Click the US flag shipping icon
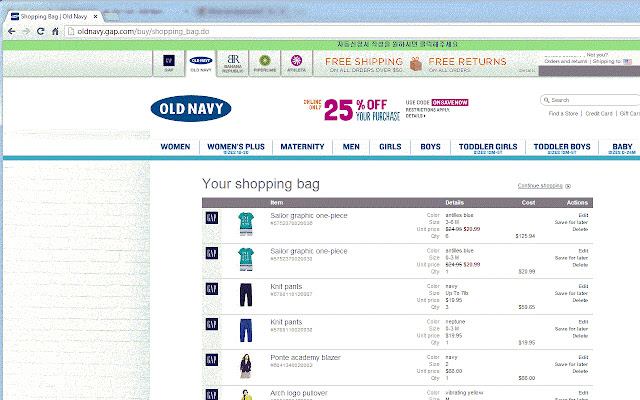 (x=627, y=62)
